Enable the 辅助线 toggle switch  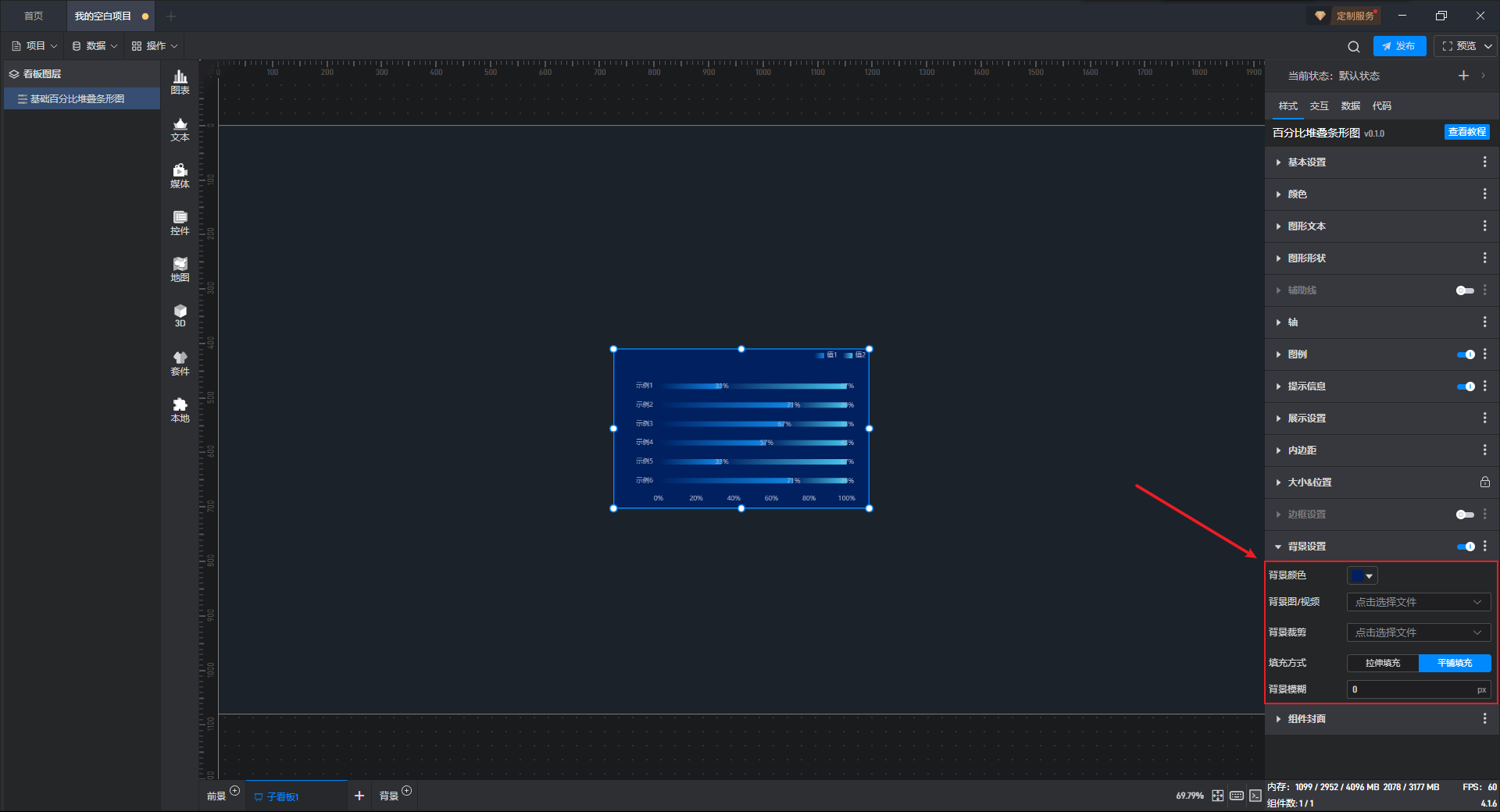pyautogui.click(x=1465, y=290)
